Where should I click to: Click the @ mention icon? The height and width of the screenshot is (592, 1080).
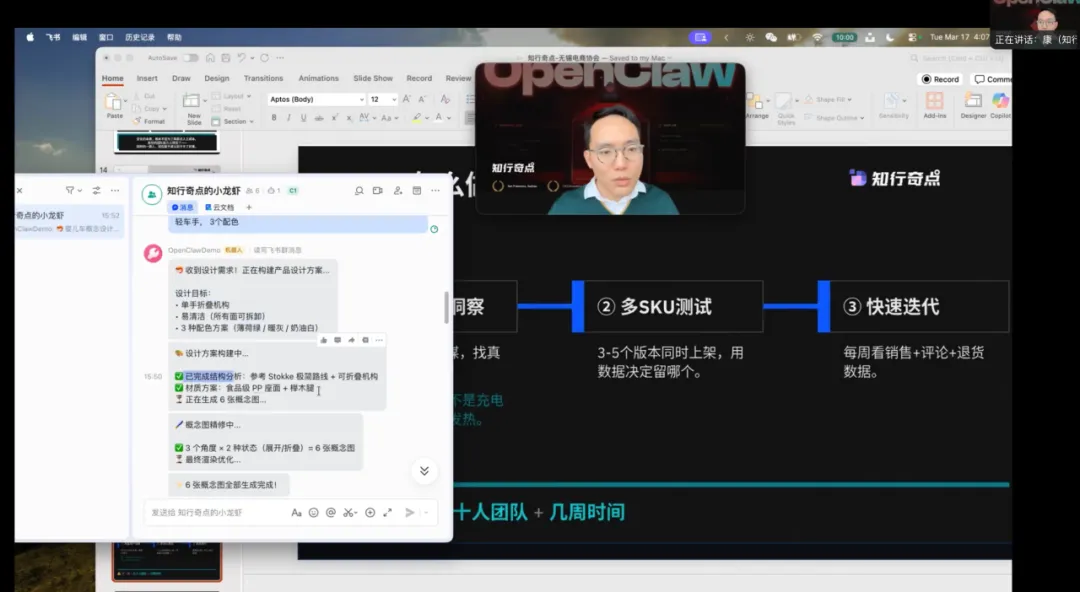point(331,513)
